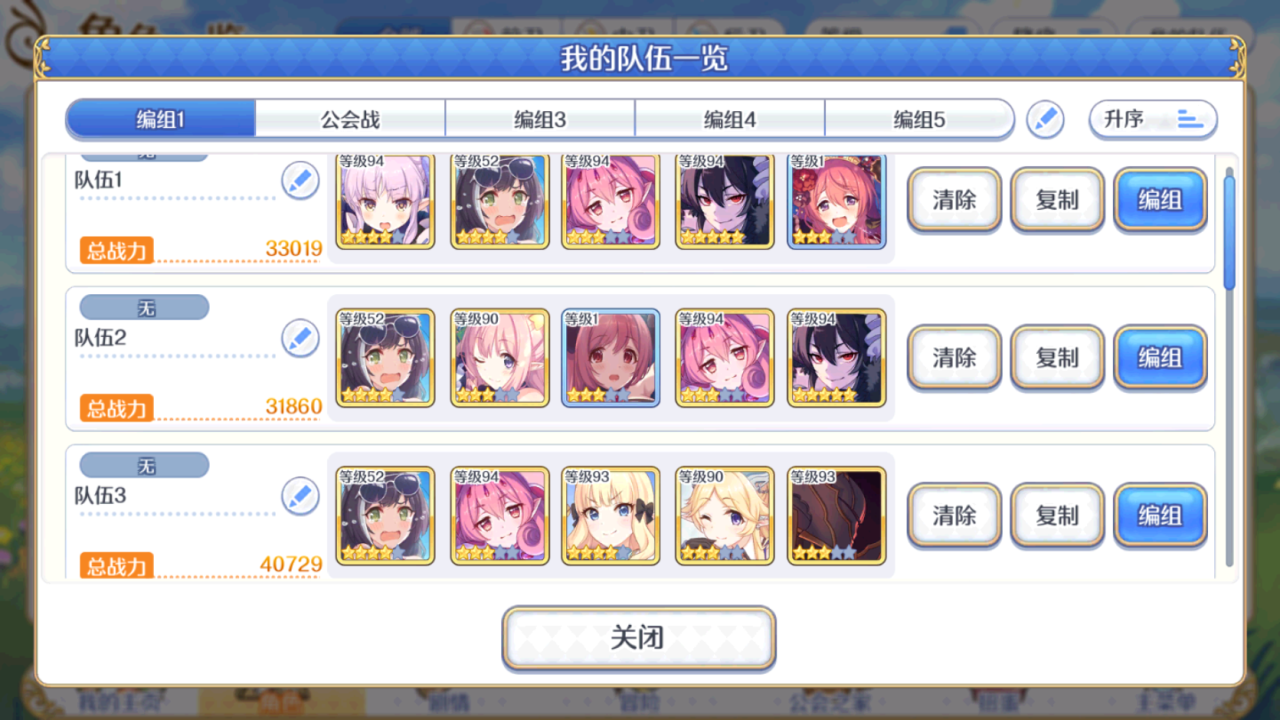Open the 编组3 tab

[540, 120]
